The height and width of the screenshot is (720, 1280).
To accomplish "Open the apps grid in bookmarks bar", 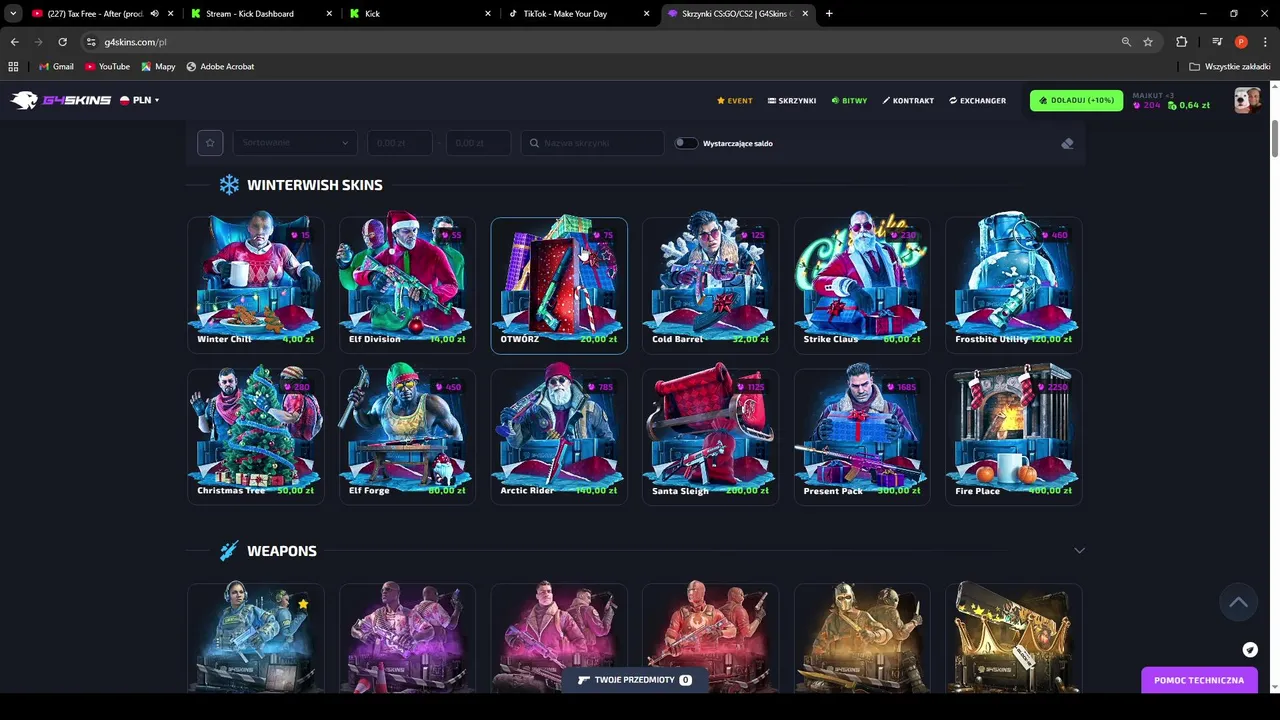I will pyautogui.click(x=13, y=66).
